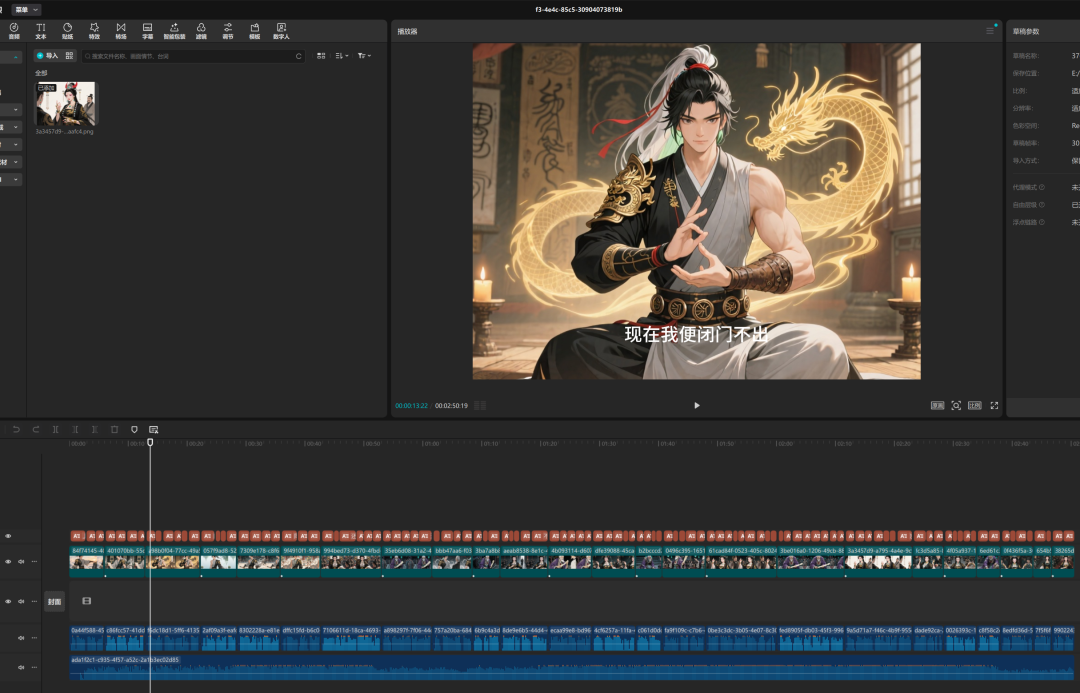Toggle visibility of the main video track
Viewport: 1080px width, 693px height.
(x=8, y=561)
